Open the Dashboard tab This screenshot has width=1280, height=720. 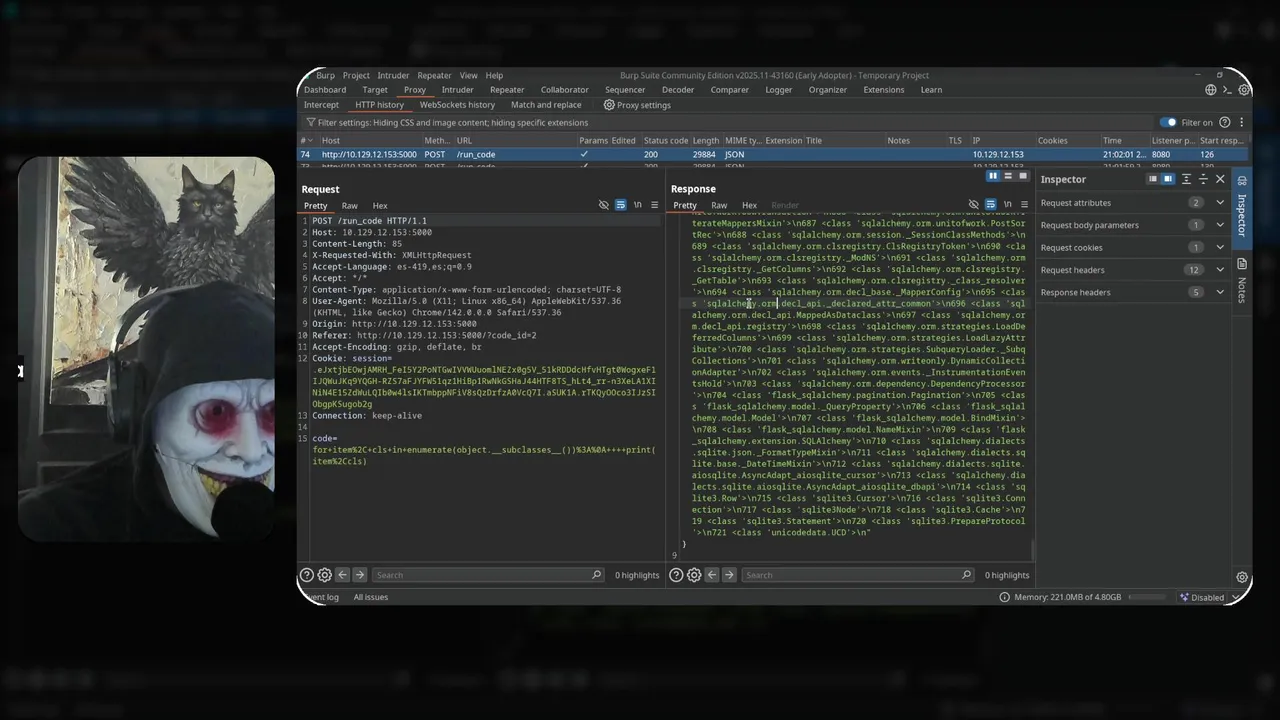click(325, 90)
